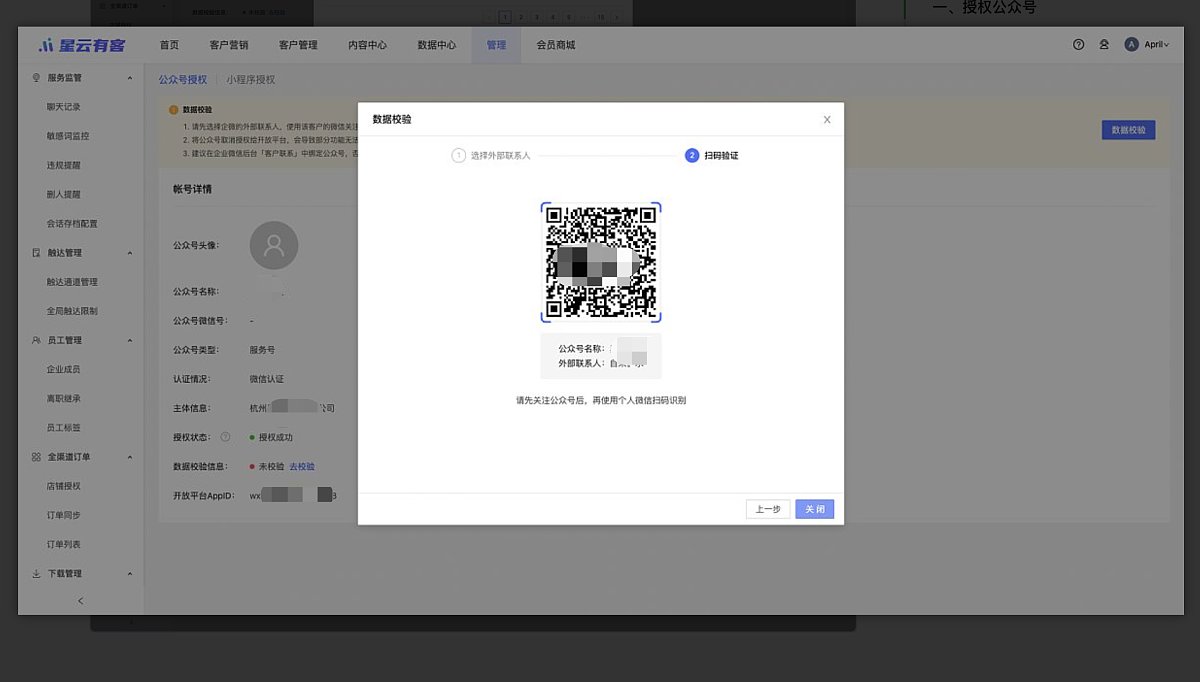Screen dimensions: 1200x682
Task: Open 客户营销 in top navigation
Action: coord(229,45)
